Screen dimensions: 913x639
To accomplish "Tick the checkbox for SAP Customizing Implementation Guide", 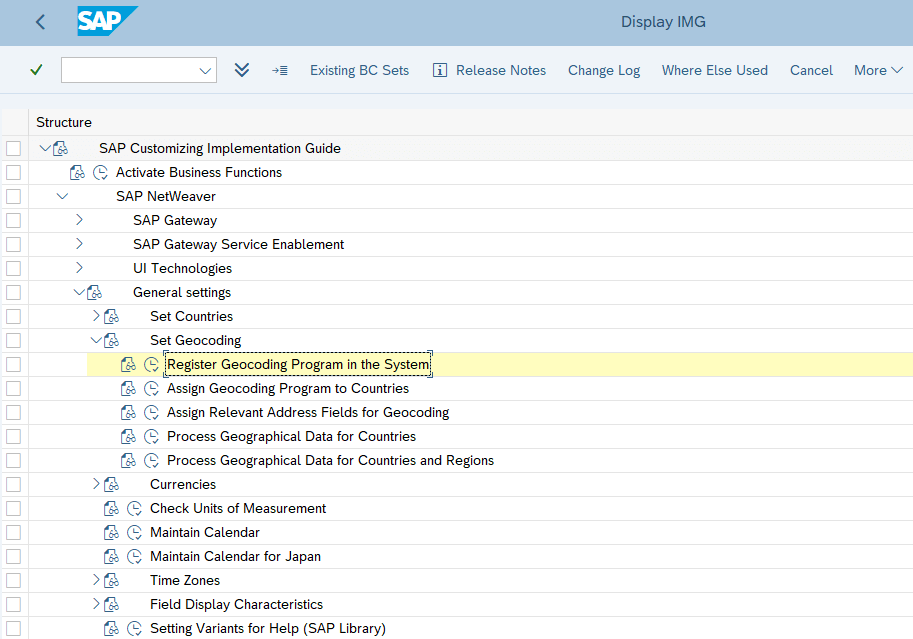I will coord(13,149).
